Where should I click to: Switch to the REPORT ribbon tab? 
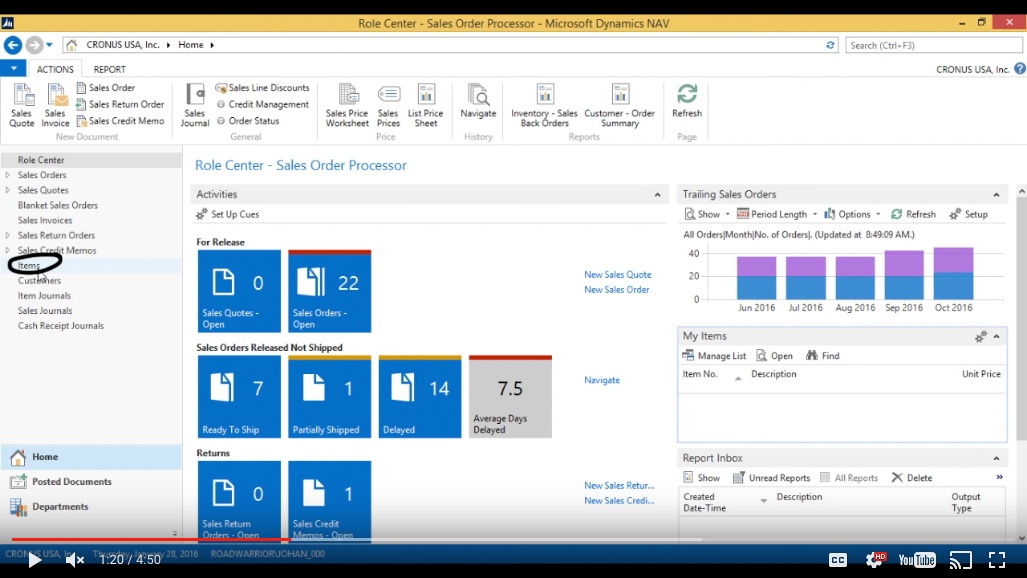point(109,69)
